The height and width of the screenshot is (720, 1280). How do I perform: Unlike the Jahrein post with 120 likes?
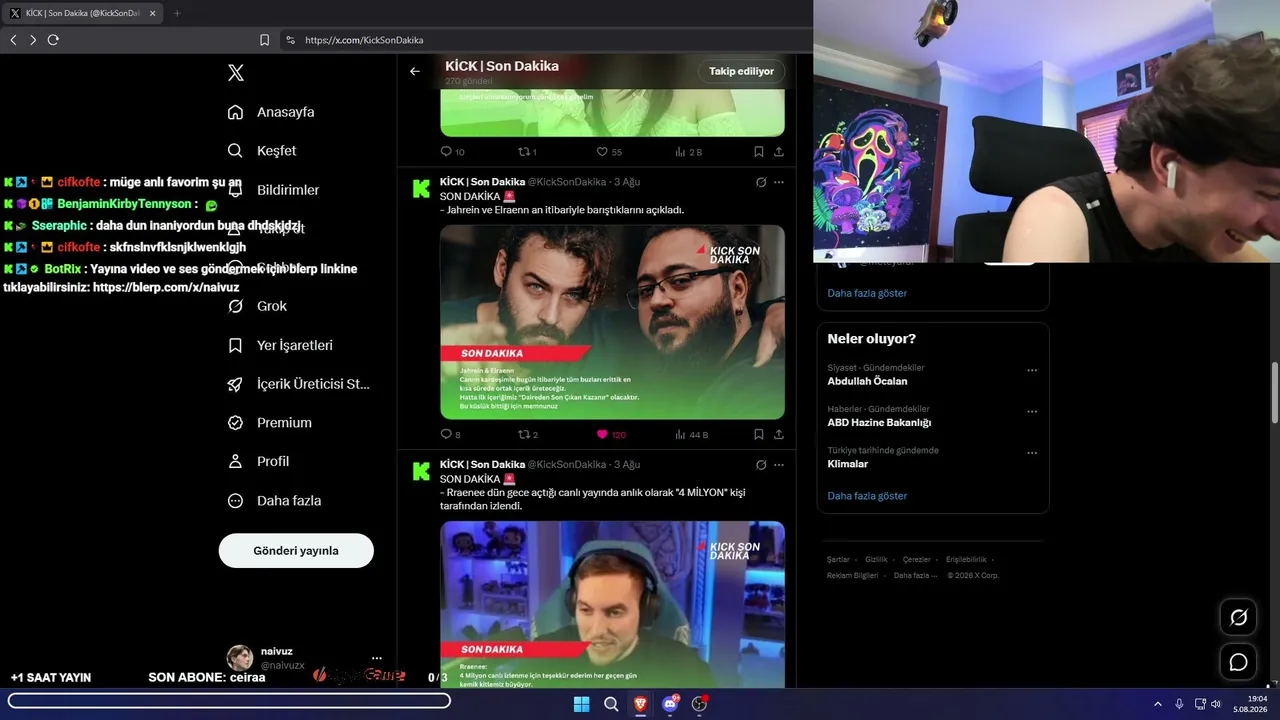tap(611, 435)
